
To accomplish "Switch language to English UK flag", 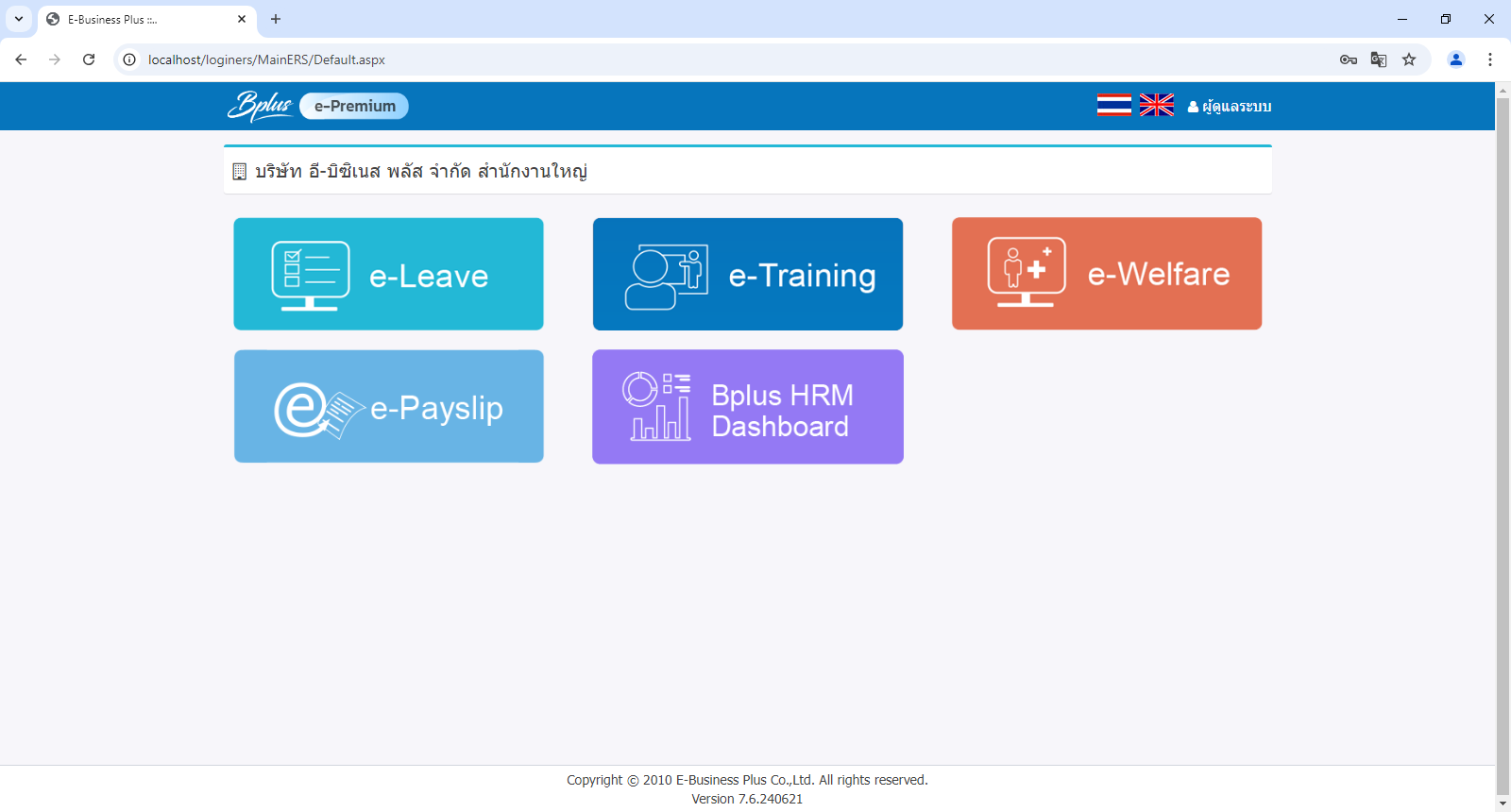I will 1157,106.
